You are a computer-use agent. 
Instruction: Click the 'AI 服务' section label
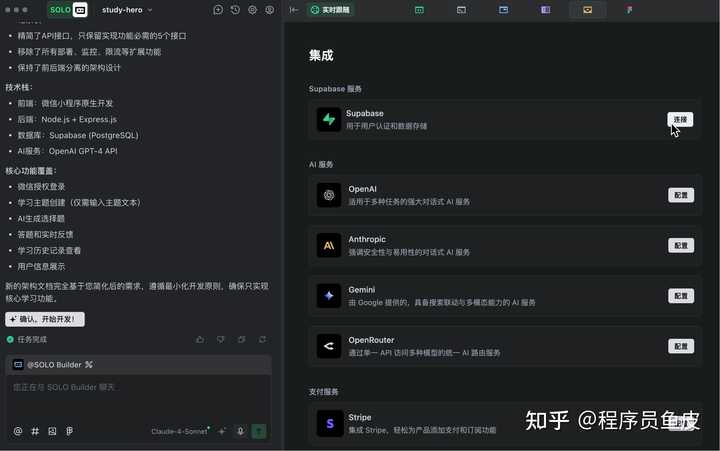coord(321,164)
